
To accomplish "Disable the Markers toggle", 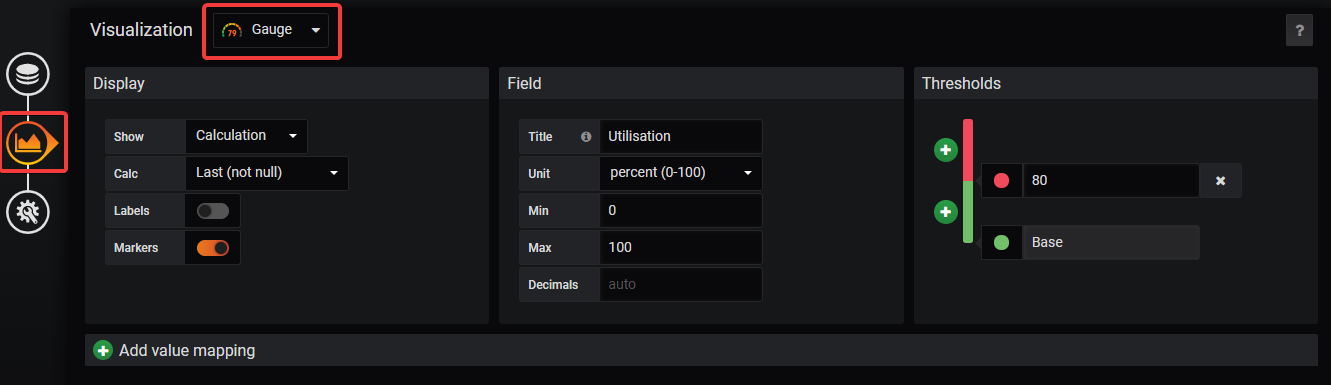I will point(213,247).
